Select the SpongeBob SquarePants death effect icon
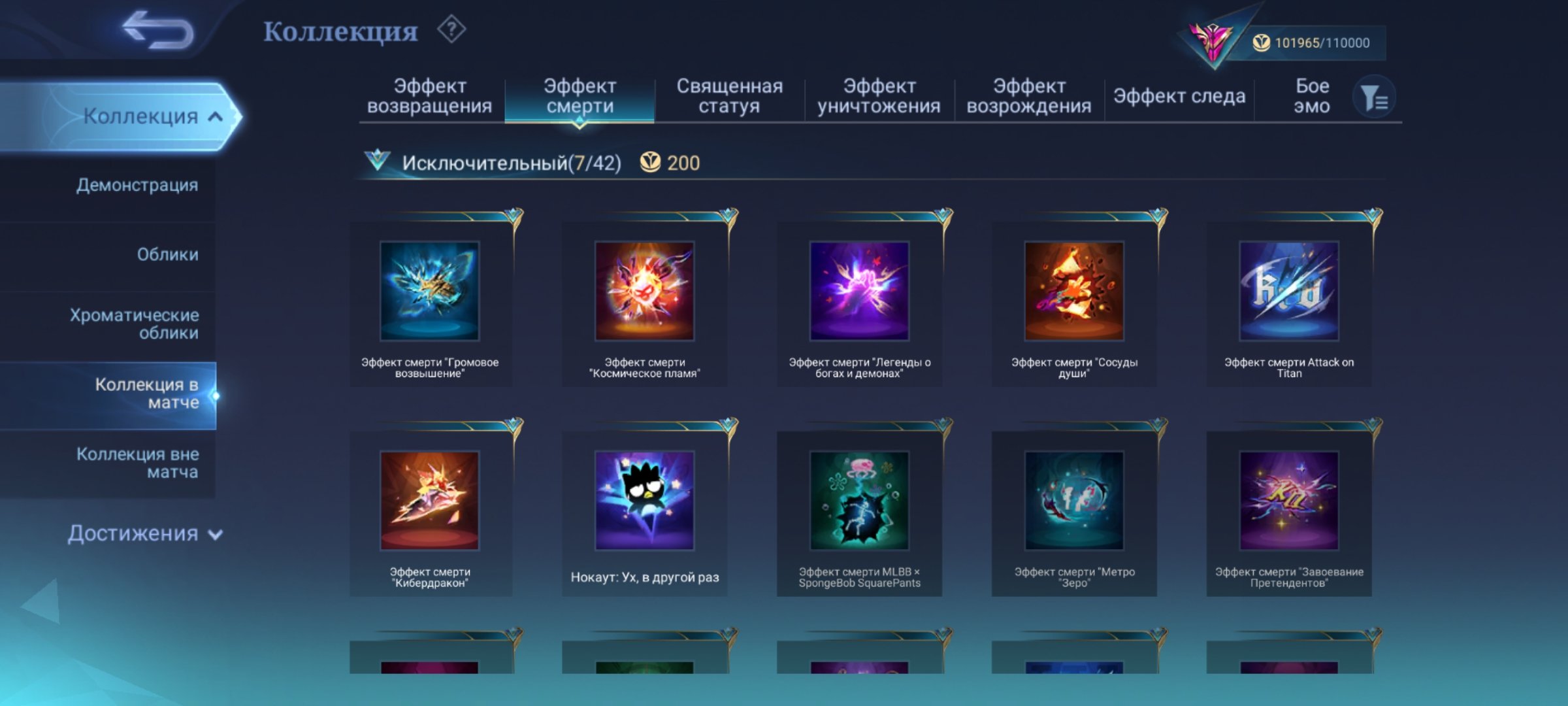Image resolution: width=1568 pixels, height=706 pixels. [x=859, y=501]
